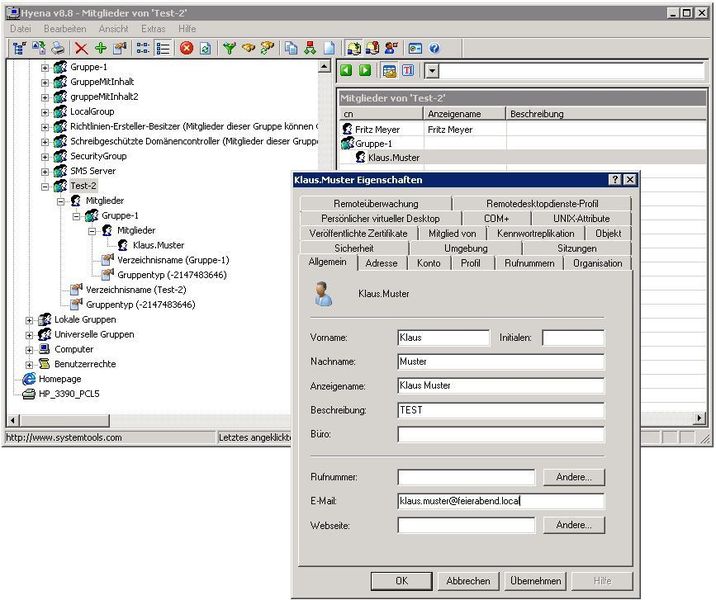Click the green back arrow icon

click(x=346, y=70)
